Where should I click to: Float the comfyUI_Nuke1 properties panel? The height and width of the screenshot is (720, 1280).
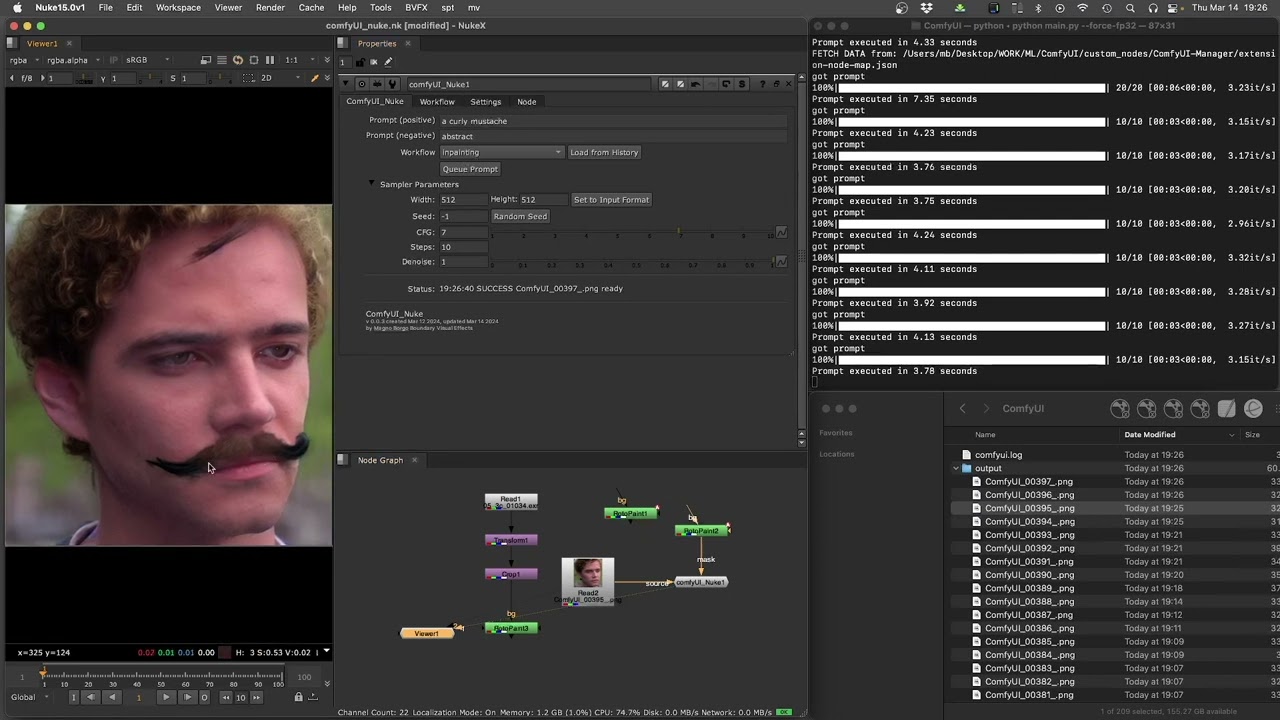776,84
